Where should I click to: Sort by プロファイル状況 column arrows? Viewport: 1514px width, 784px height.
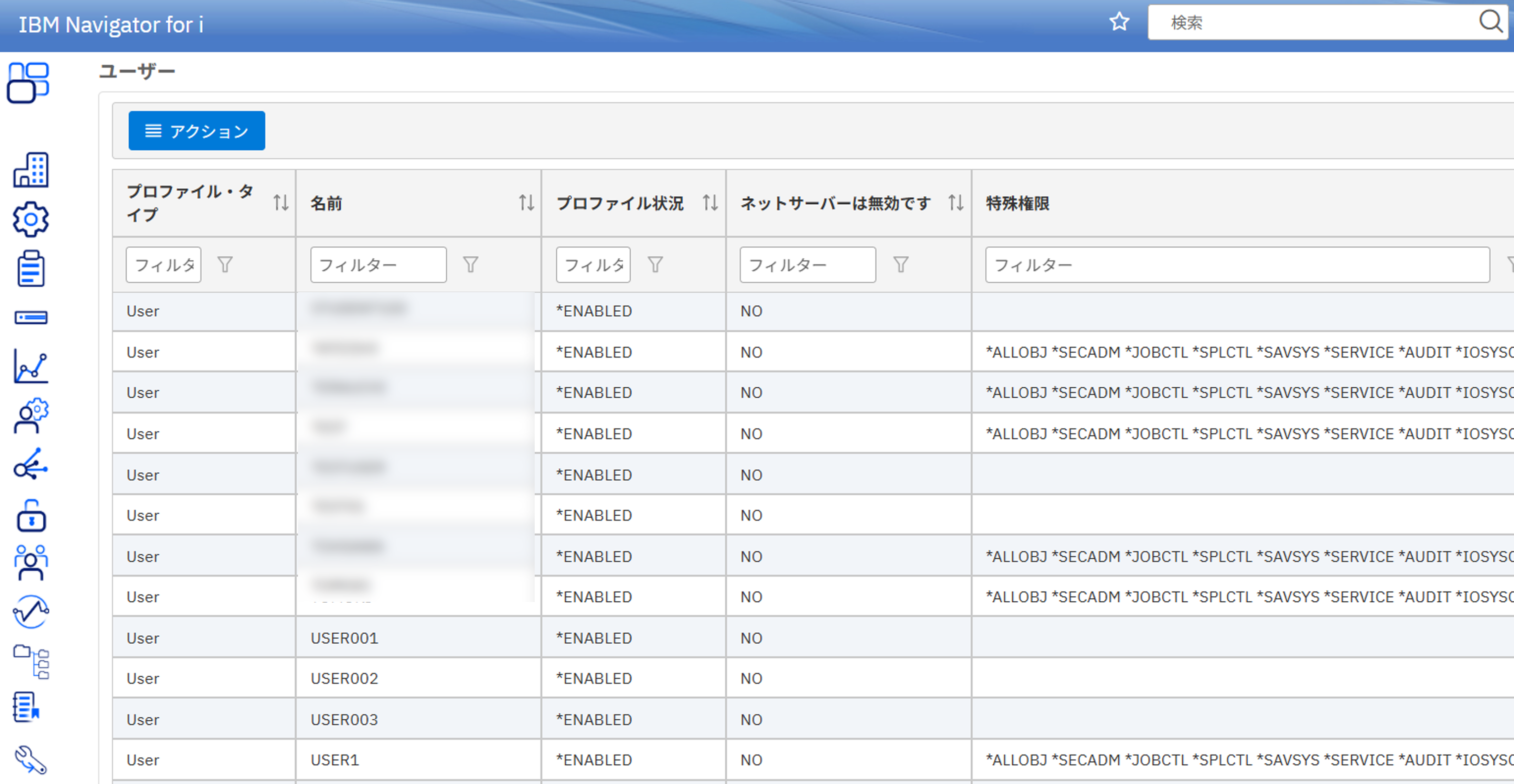(x=710, y=203)
